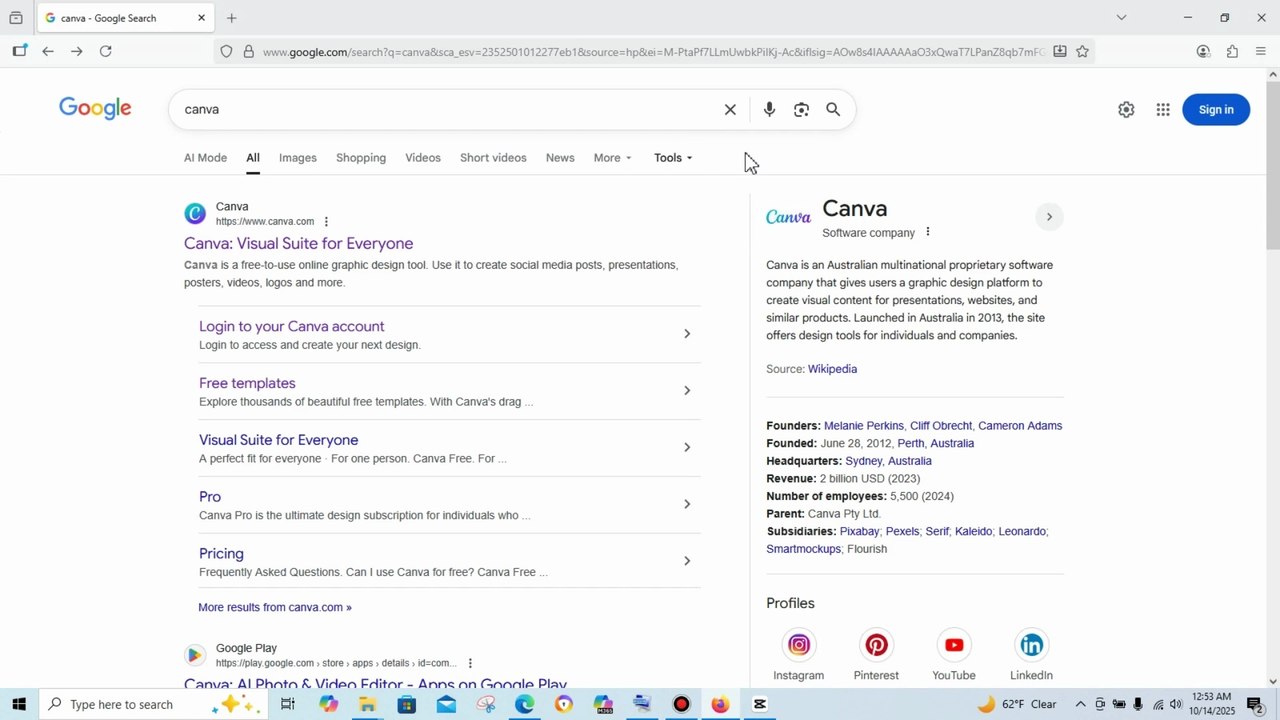Open more options for the canva.com result
This screenshot has width=1280, height=720.
pyautogui.click(x=326, y=222)
